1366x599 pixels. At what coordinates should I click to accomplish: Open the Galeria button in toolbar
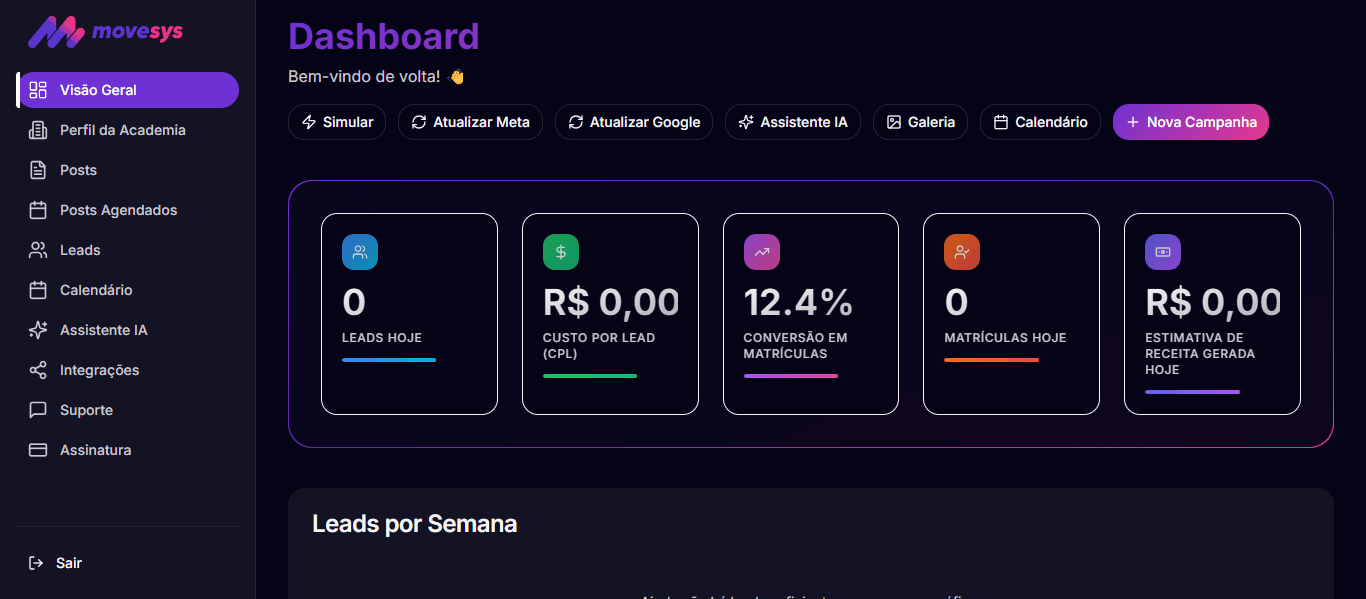tap(920, 122)
